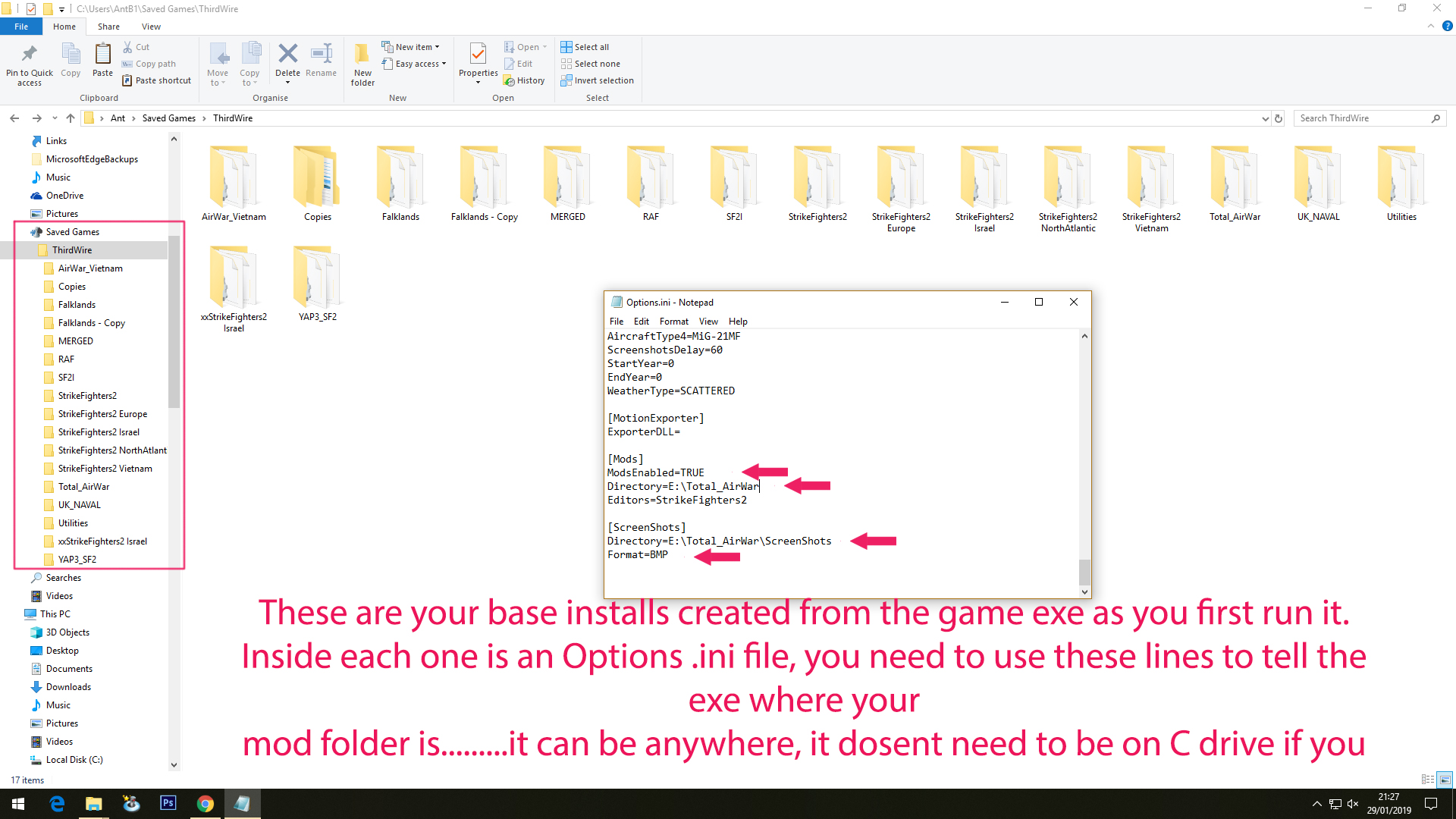Screen dimensions: 1456x819
Task: Go up one folder level
Action: pyautogui.click(x=71, y=118)
